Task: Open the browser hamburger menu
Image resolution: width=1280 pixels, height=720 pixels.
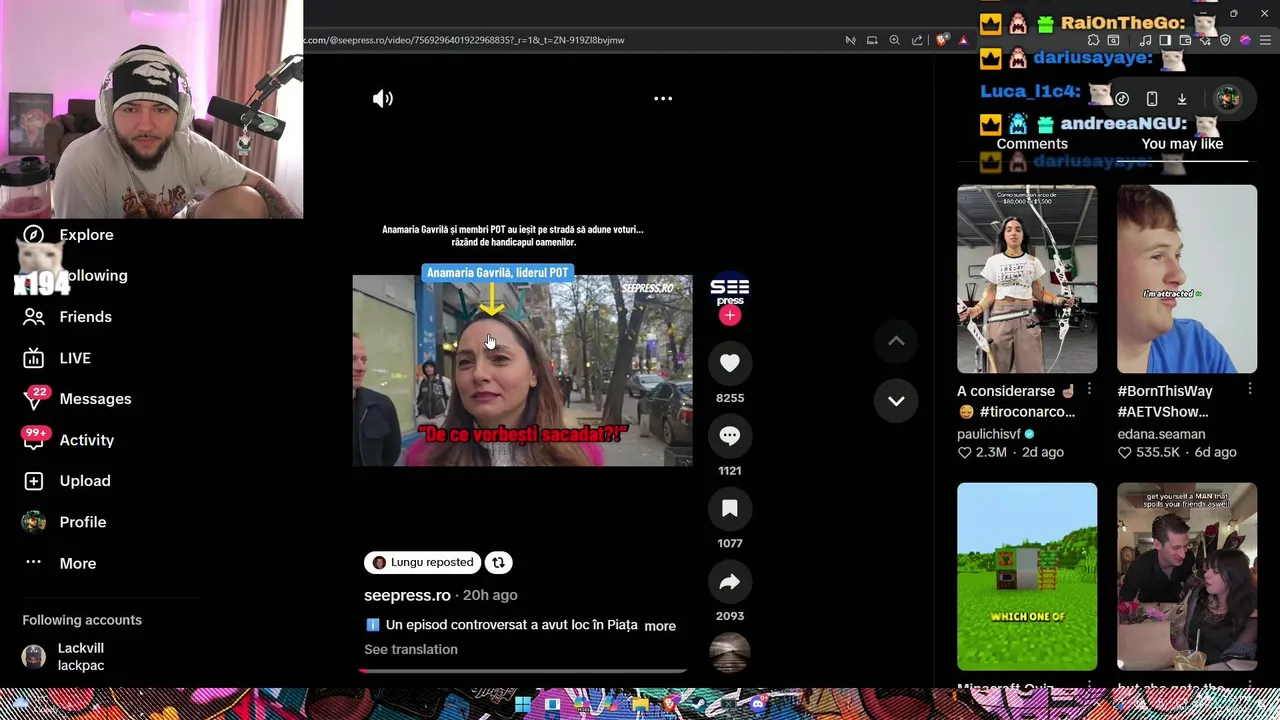Action: [x=1265, y=40]
